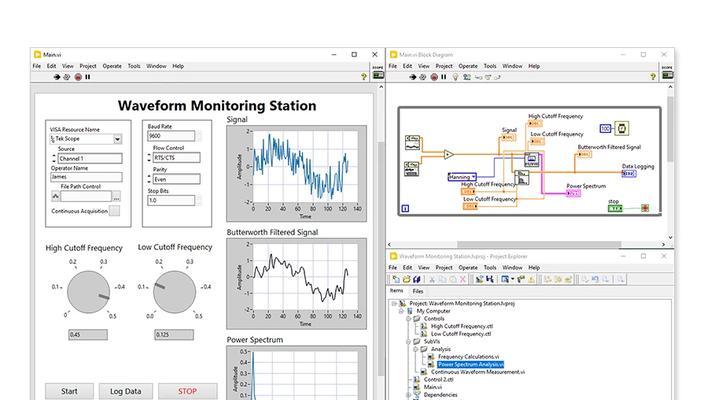Expand the Dependencies node in project tree
704x400 pixels.
point(409,395)
